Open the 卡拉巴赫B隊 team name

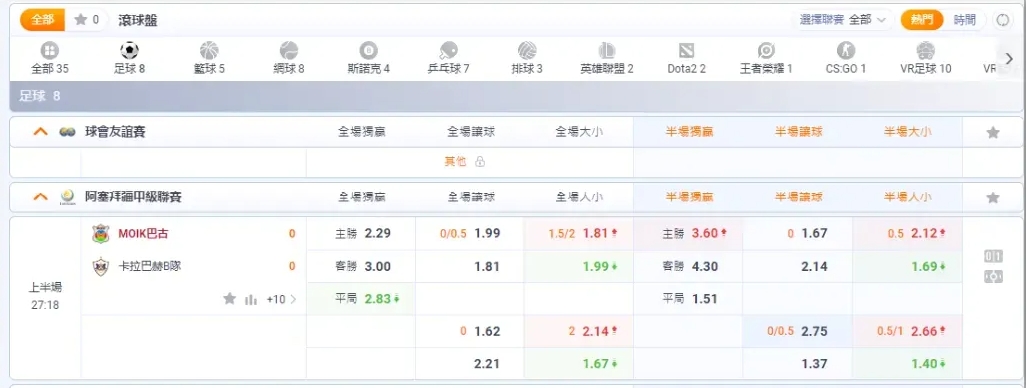(149, 266)
